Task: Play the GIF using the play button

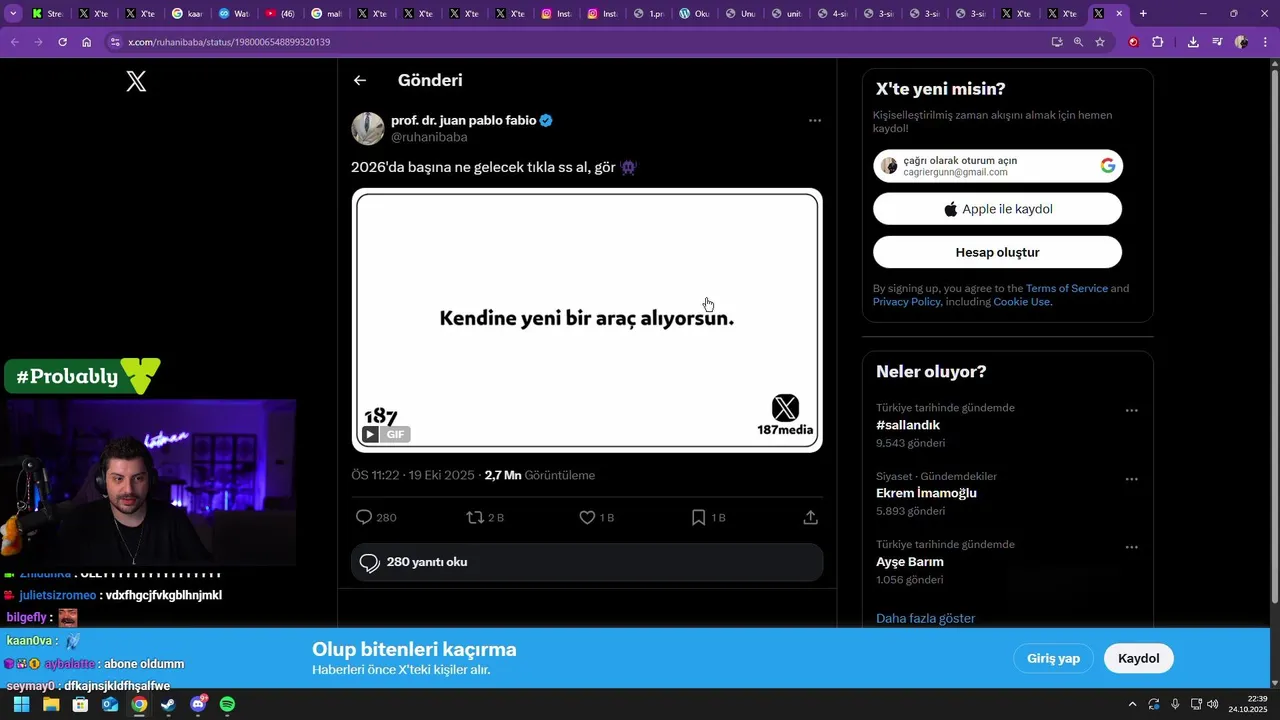Action: 370,434
